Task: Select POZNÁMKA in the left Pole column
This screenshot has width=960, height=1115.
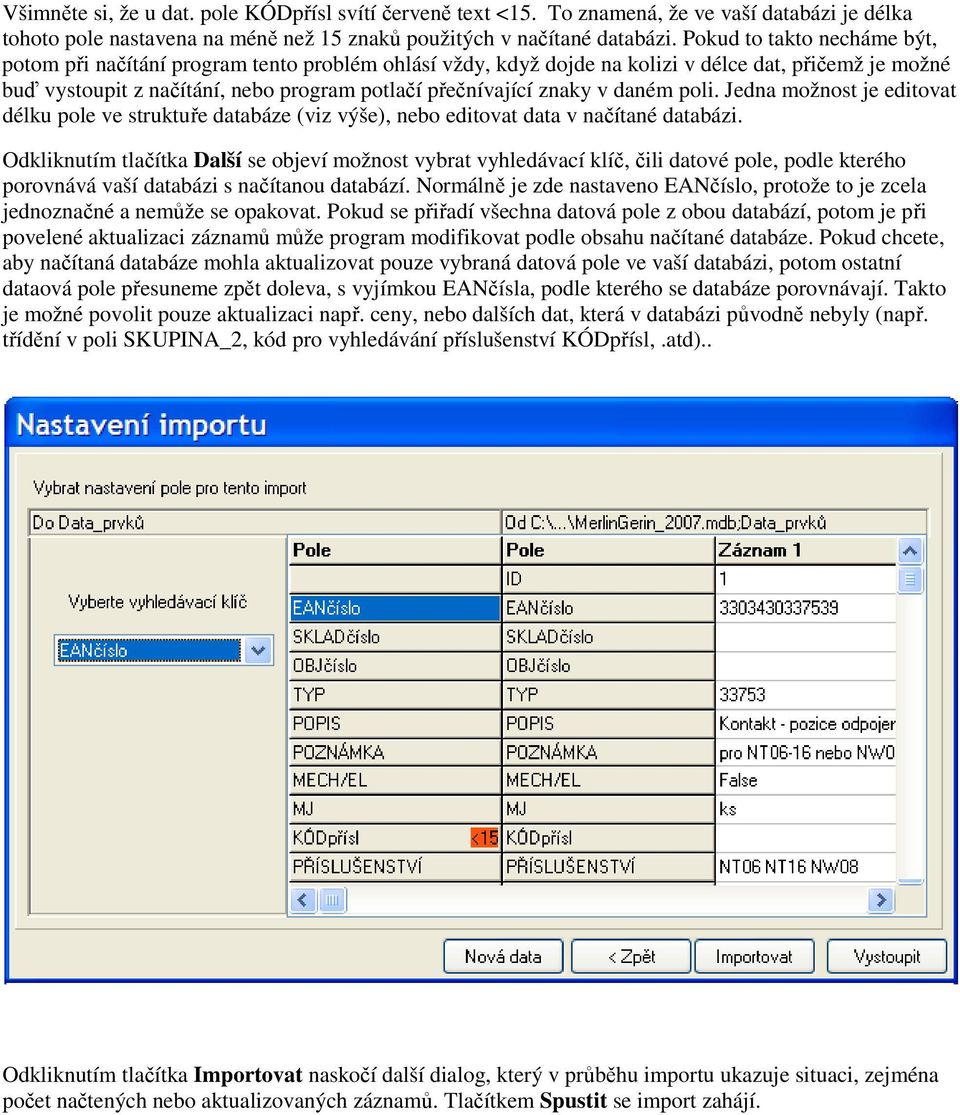Action: (x=395, y=752)
